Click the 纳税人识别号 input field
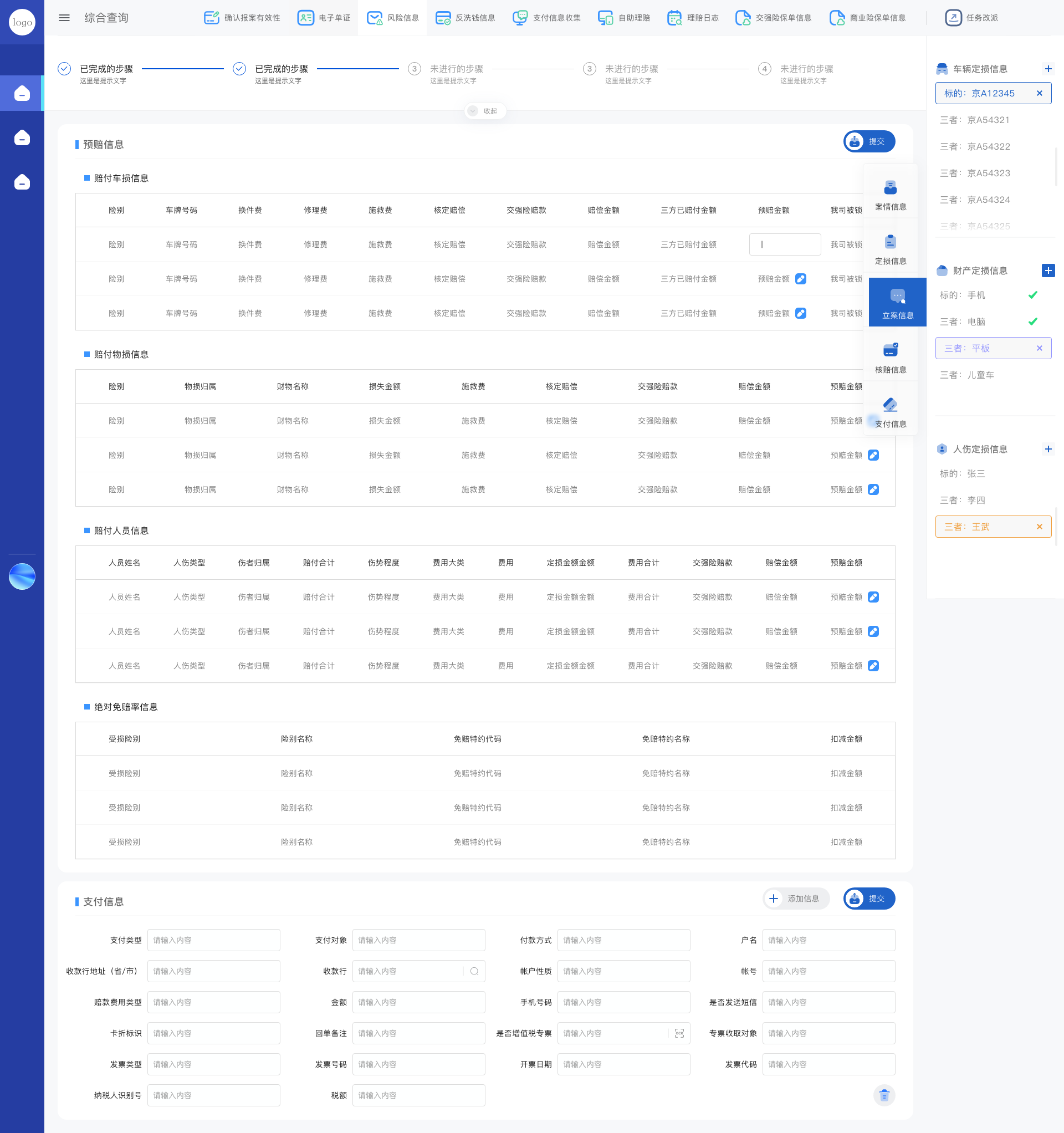 click(214, 1095)
